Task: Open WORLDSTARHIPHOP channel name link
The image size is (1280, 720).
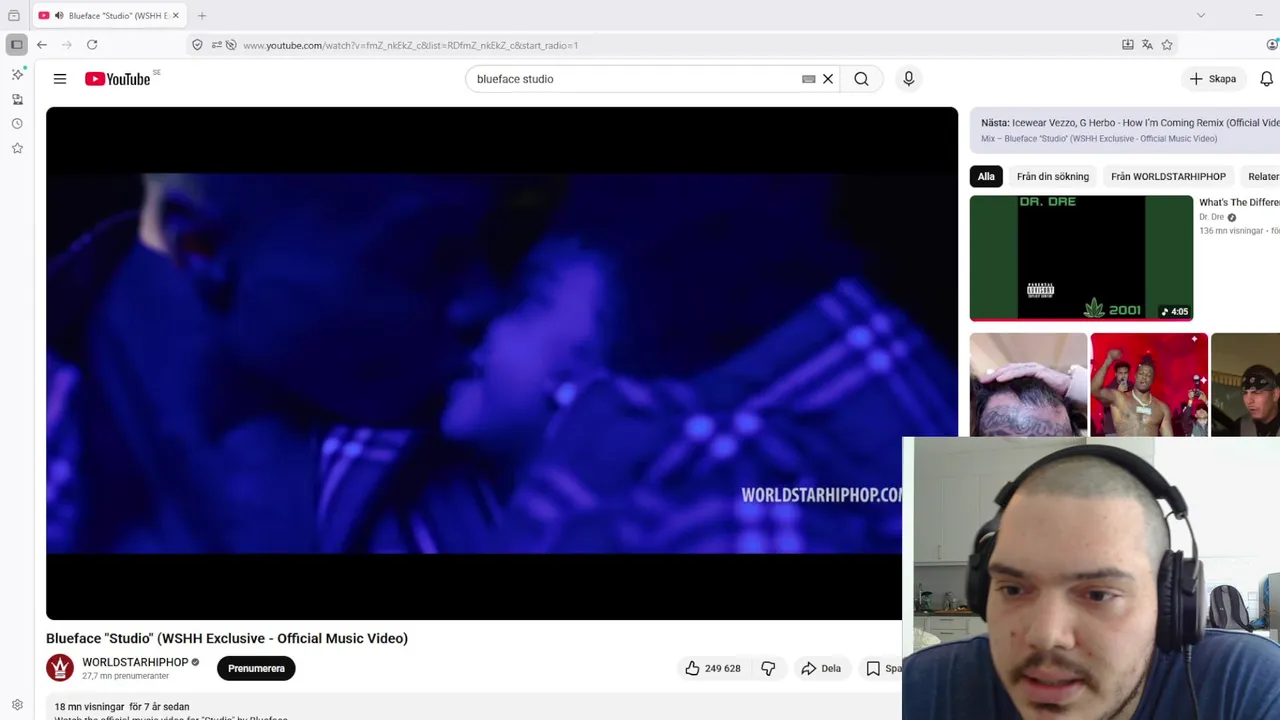Action: [135, 662]
